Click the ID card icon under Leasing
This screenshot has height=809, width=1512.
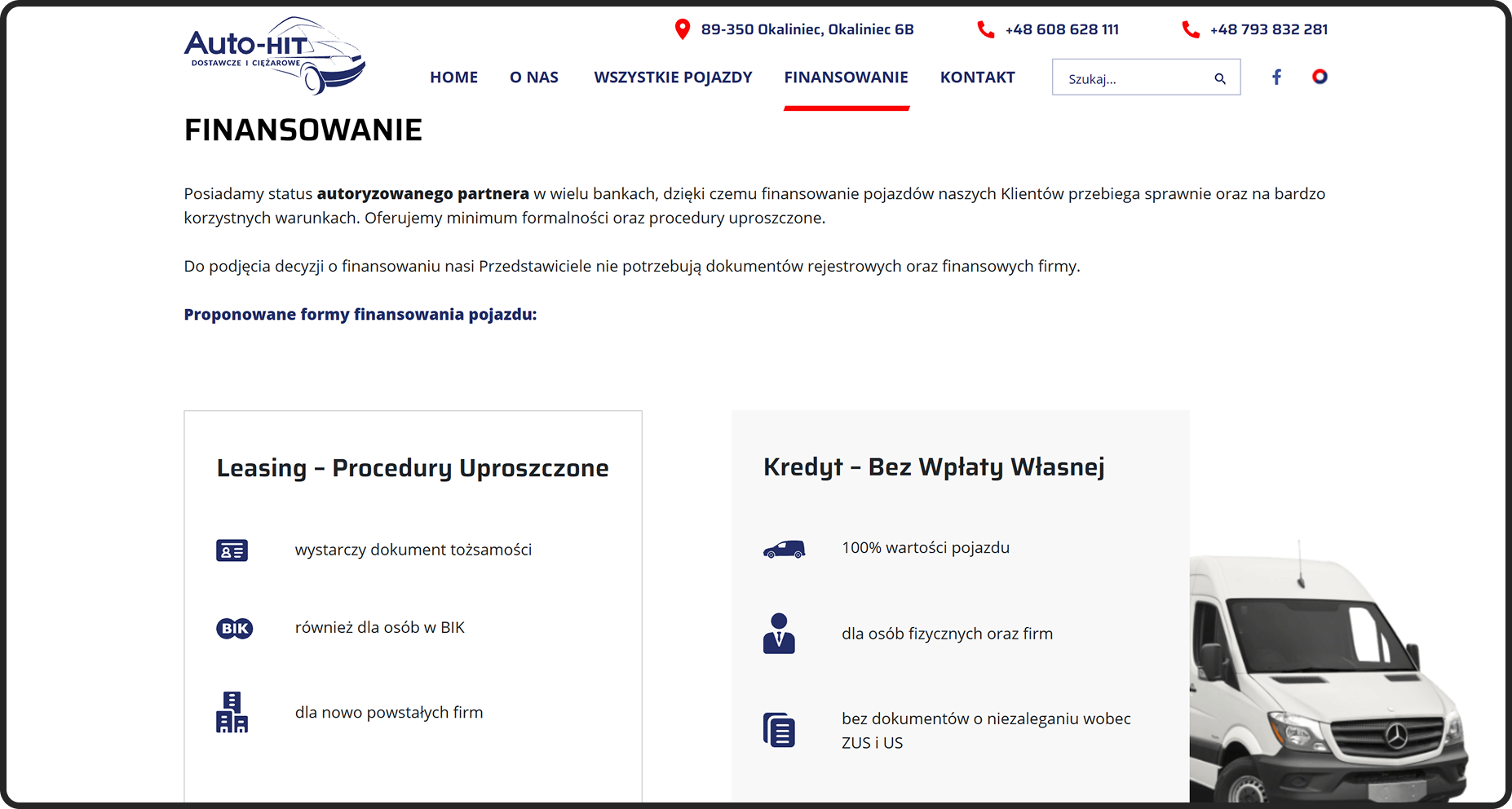(232, 550)
